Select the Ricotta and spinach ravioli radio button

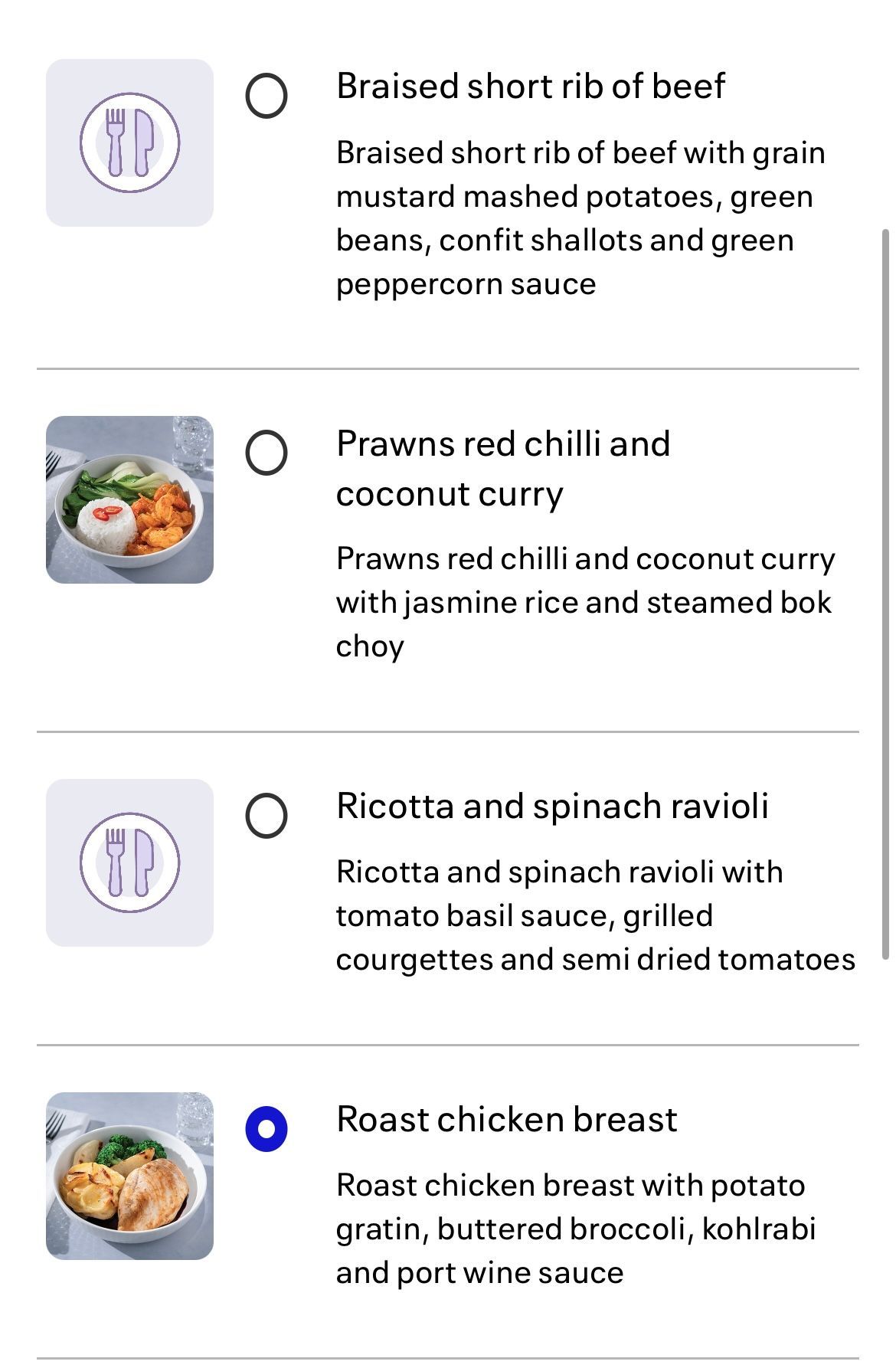tap(266, 816)
